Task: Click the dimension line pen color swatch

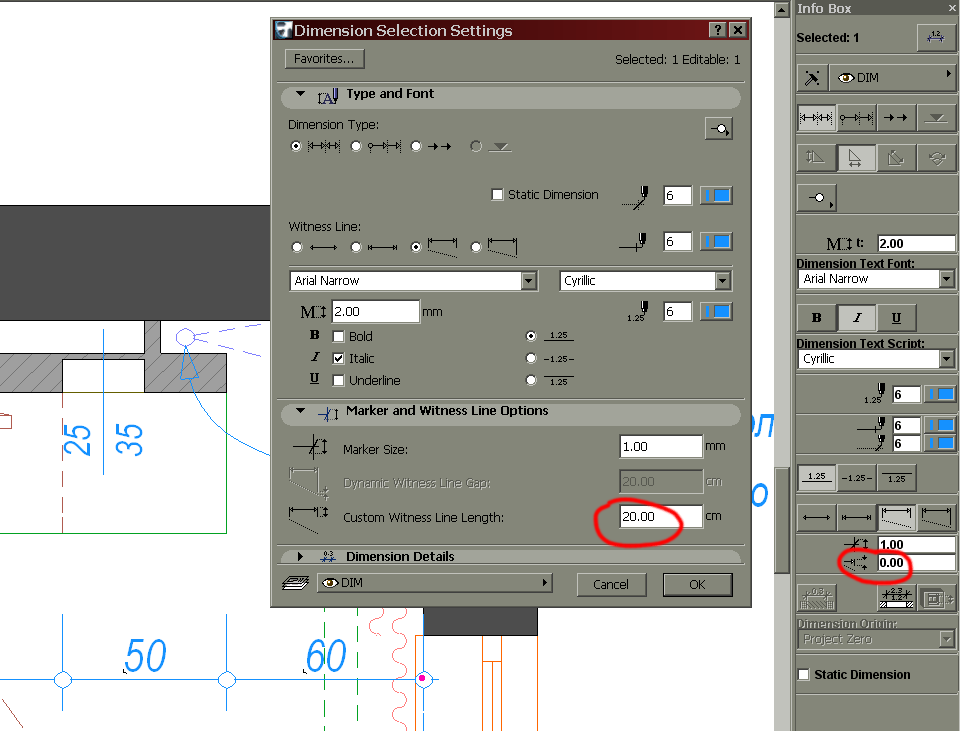Action: [x=716, y=195]
